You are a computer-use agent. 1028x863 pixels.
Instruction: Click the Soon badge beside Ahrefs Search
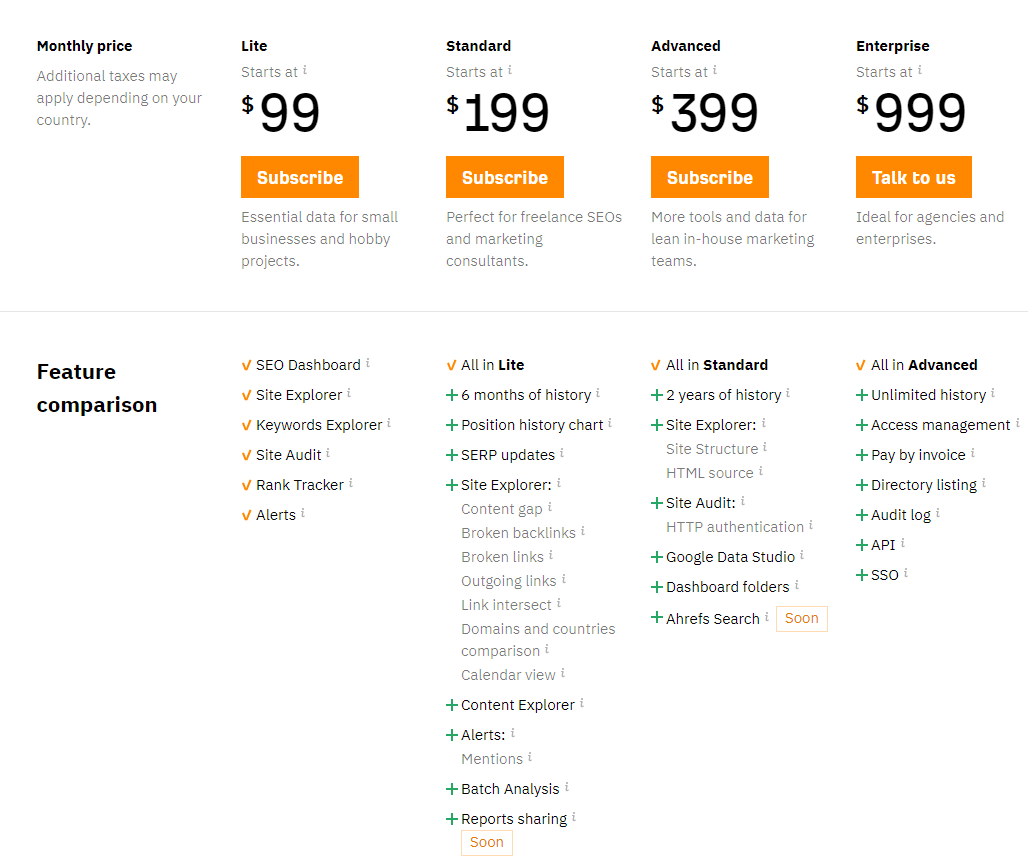pos(802,618)
